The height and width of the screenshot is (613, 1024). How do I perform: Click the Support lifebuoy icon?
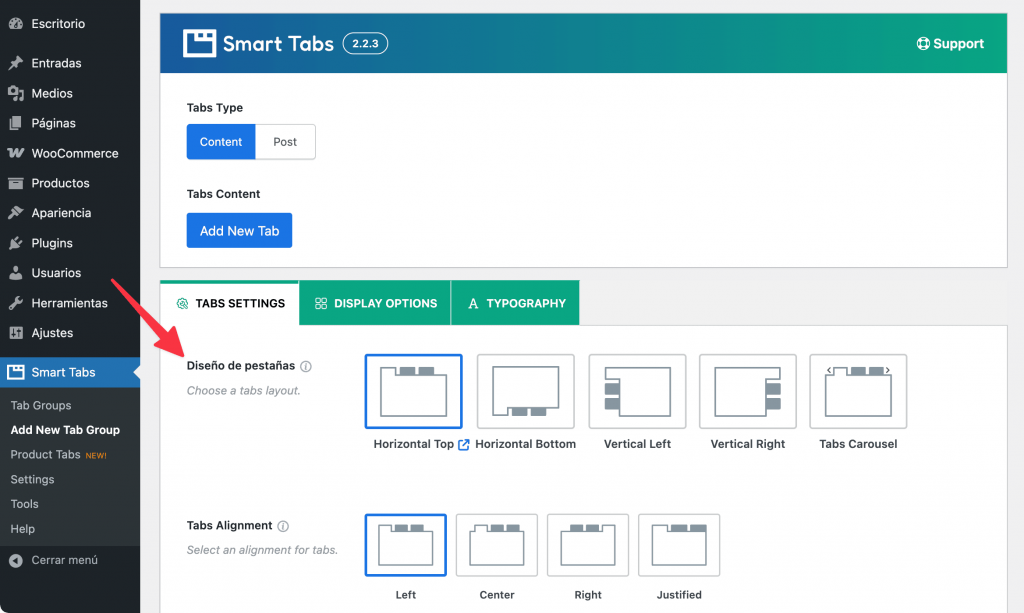(923, 44)
